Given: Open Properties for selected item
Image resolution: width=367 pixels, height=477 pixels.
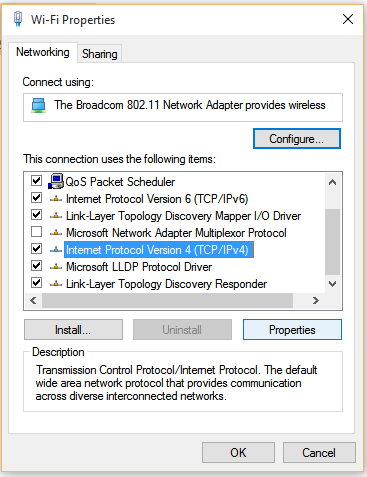Looking at the screenshot, I should [292, 330].
